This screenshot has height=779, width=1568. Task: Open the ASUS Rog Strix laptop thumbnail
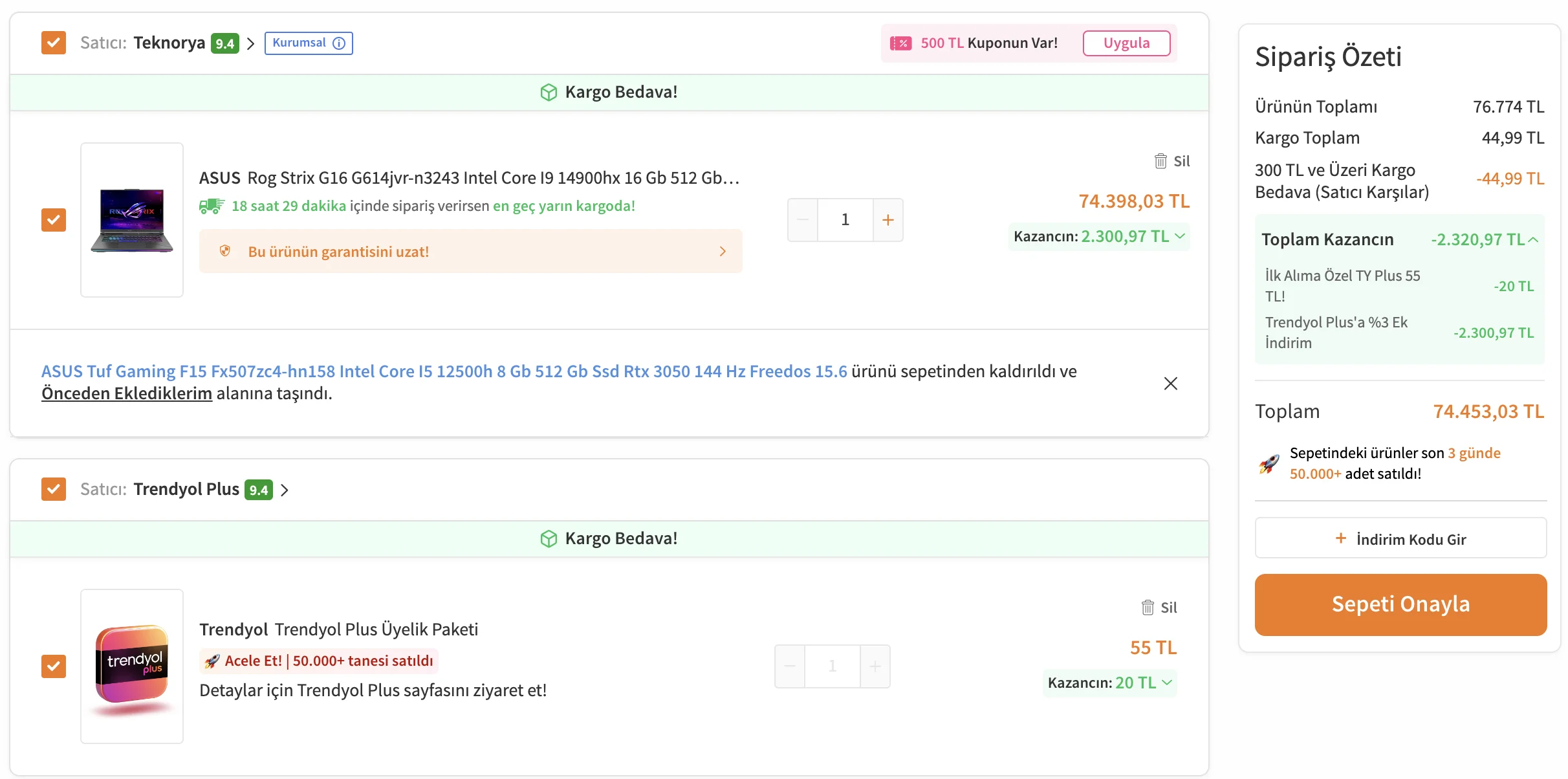pyautogui.click(x=132, y=220)
